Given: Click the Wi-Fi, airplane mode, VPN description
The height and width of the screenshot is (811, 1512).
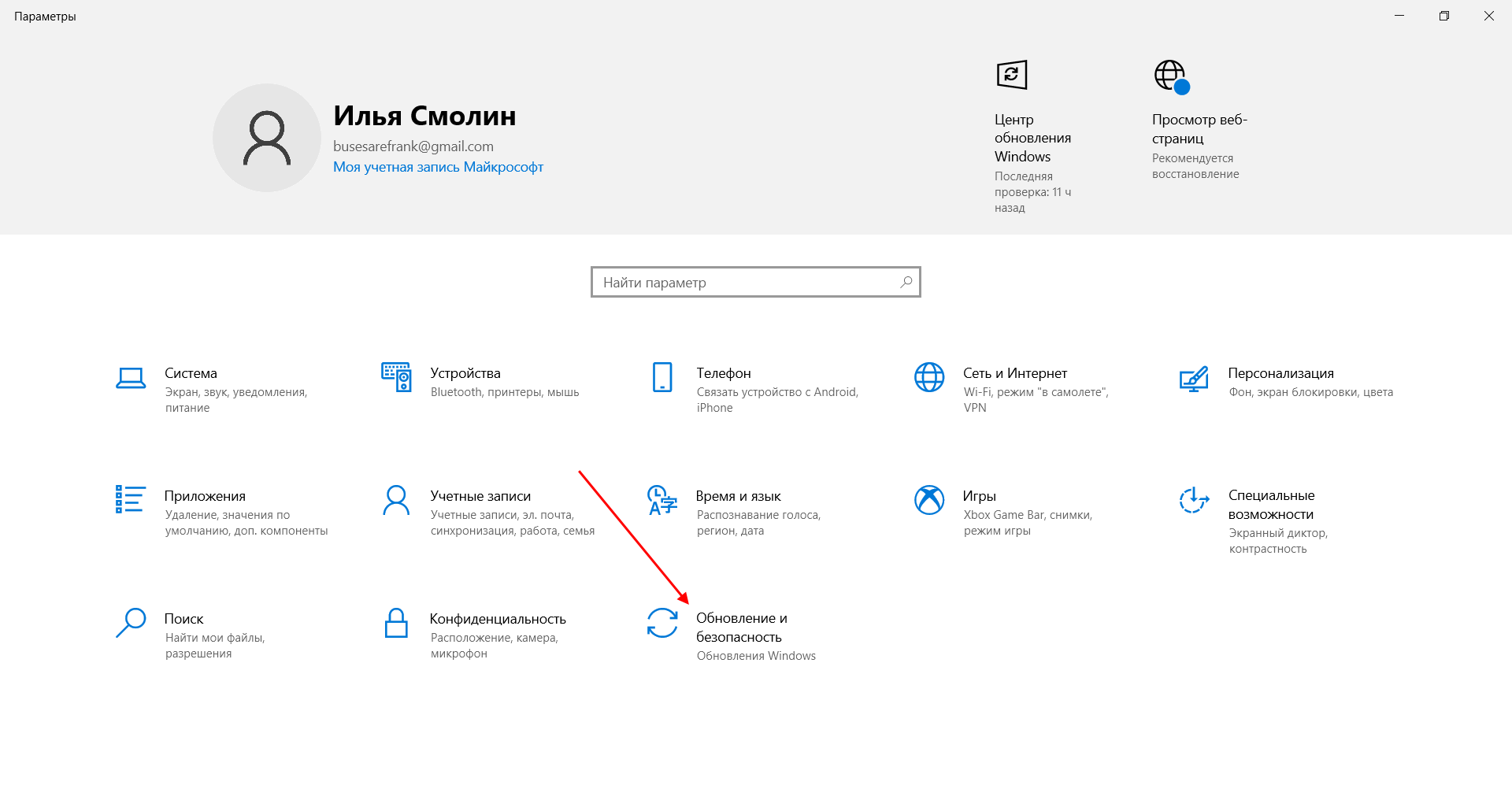Looking at the screenshot, I should coord(1036,400).
